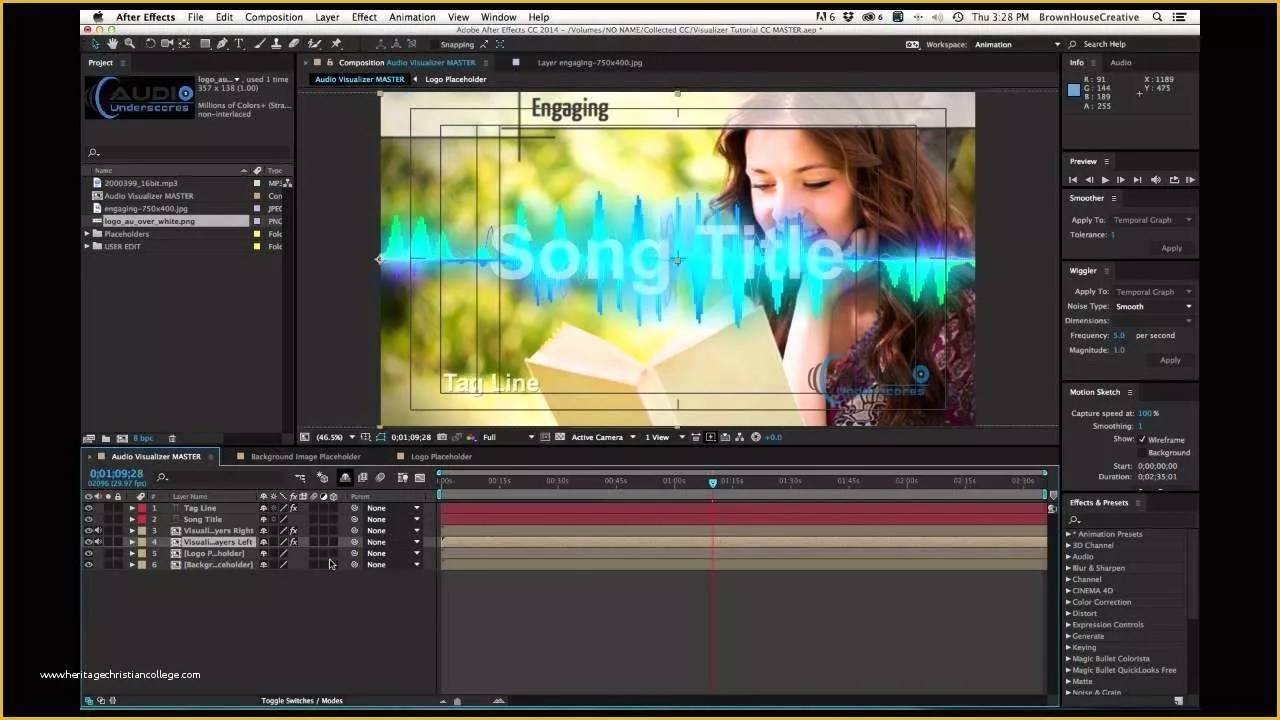
Task: Select the Type tool
Action: [x=238, y=44]
